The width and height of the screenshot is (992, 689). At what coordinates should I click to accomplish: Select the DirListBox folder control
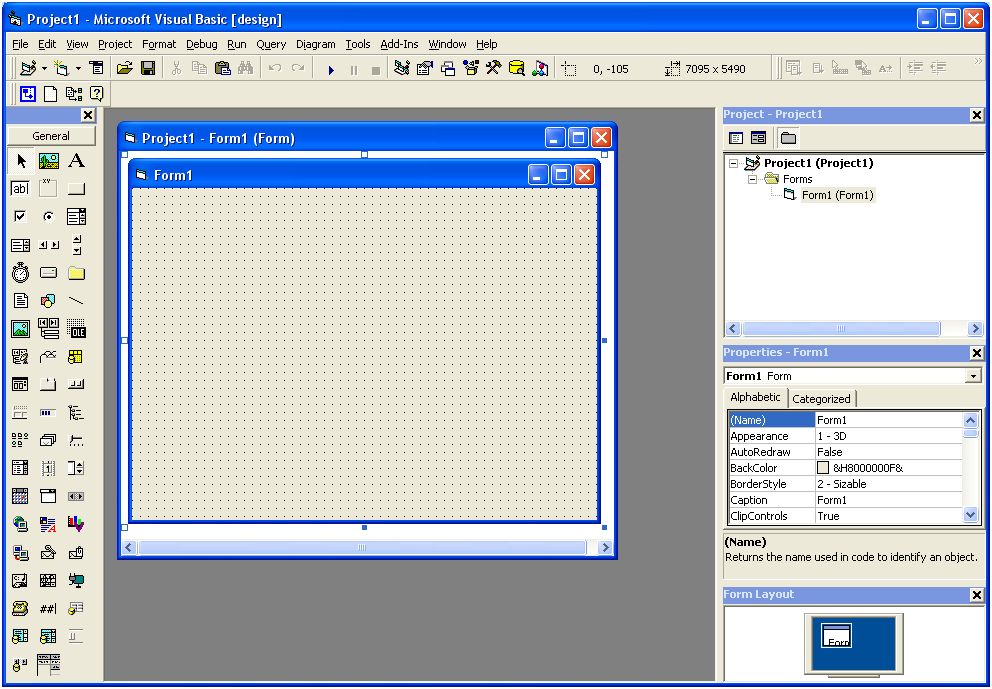click(77, 273)
